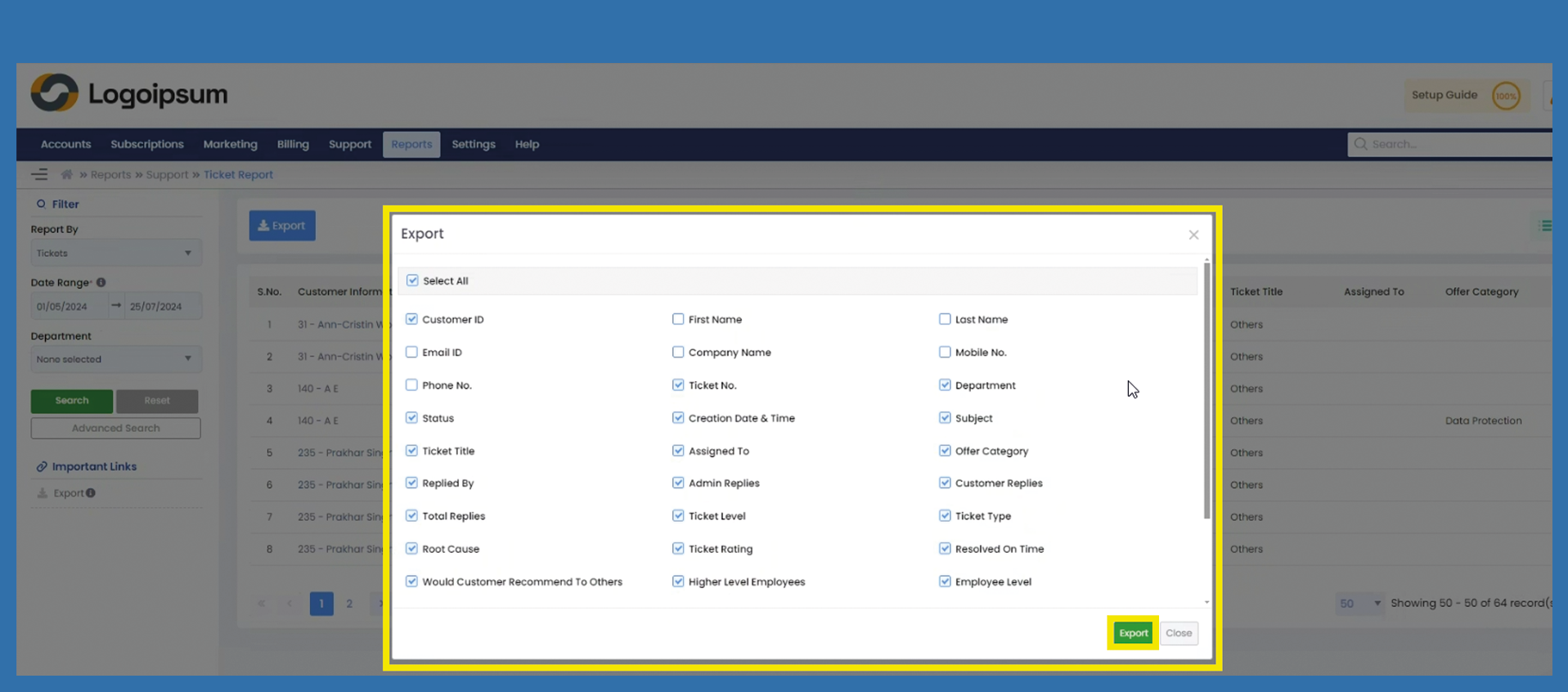Click the Important Links chain icon
Viewport: 1568px width, 692px height.
pos(42,466)
